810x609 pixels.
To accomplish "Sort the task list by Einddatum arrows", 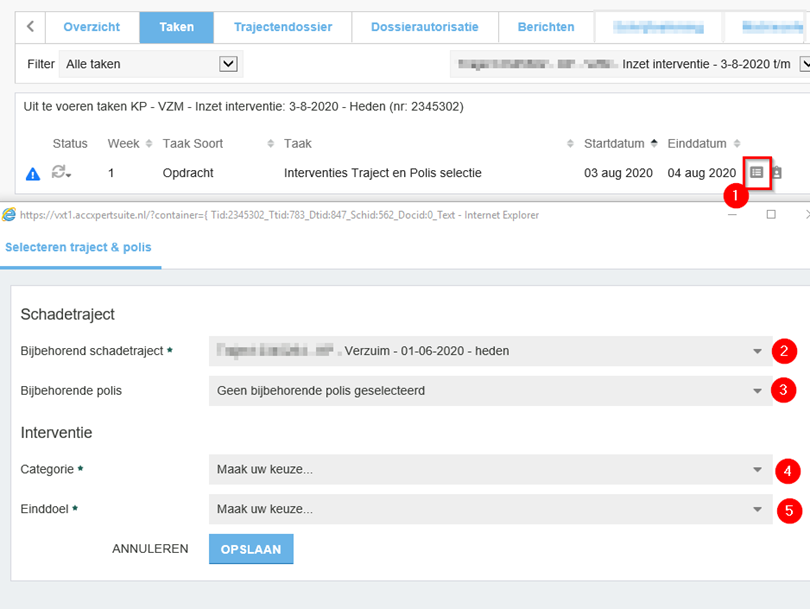I will click(737, 144).
